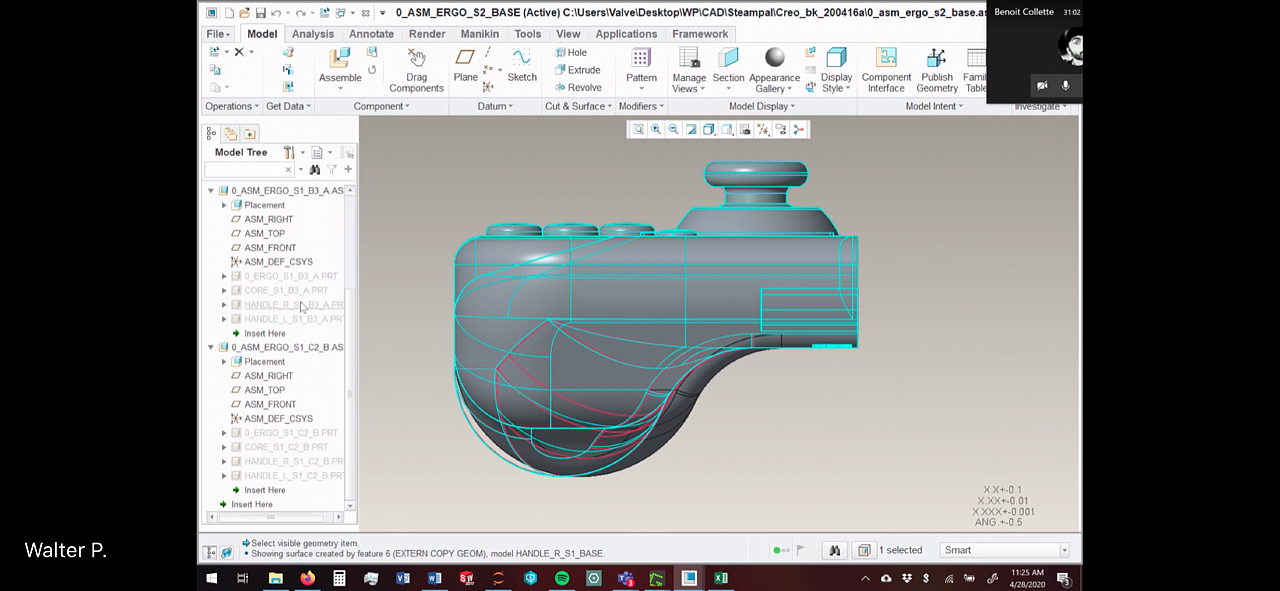Click Zoom In in graphics toolbar

click(x=656, y=129)
